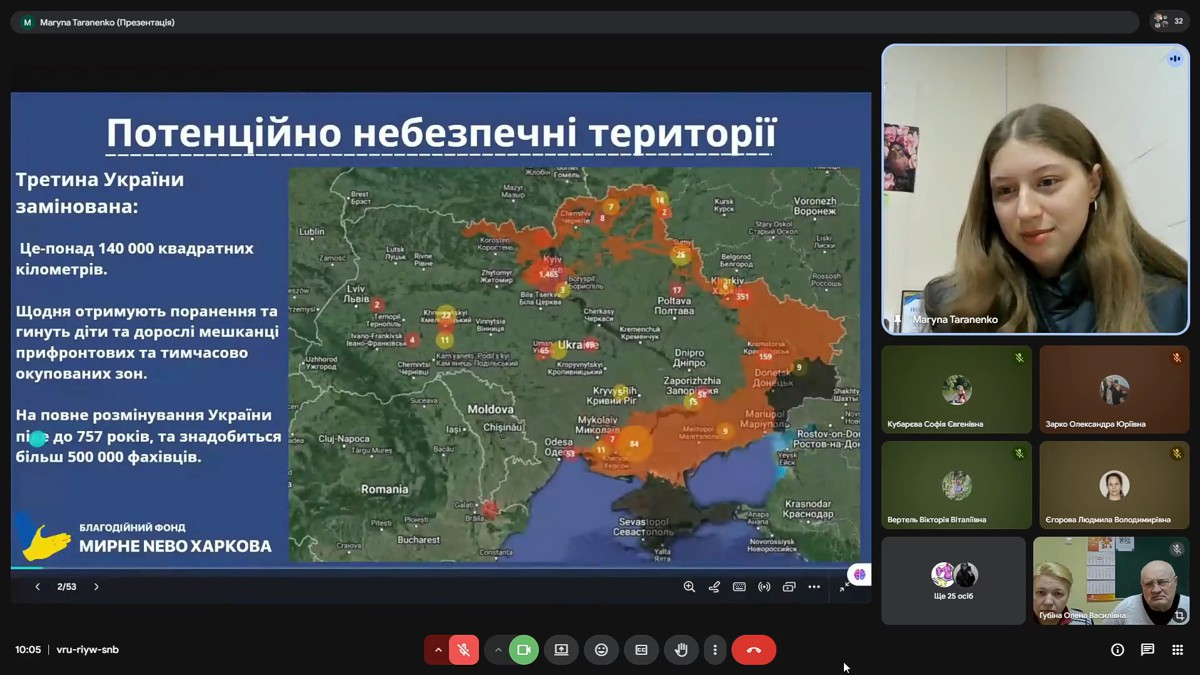Screen dimensions: 1200x675
Task: Open slide toolbar three-dot more menu
Action: 814,587
